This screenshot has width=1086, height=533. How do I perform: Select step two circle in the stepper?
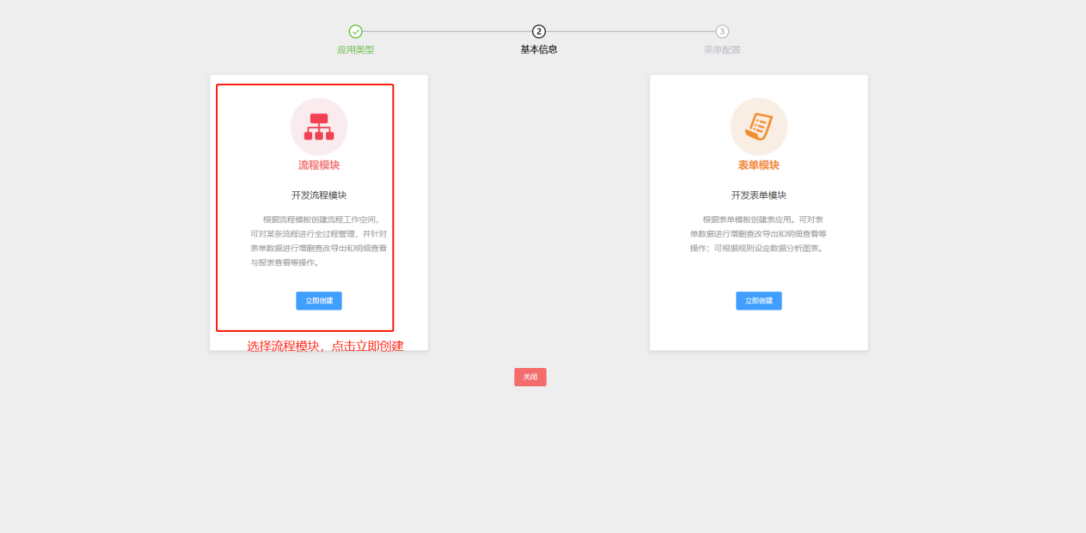(x=539, y=31)
